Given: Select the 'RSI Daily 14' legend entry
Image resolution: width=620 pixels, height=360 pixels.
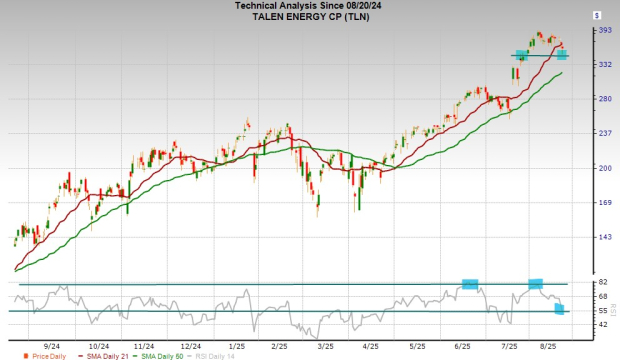Looking at the screenshot, I should tap(211, 356).
